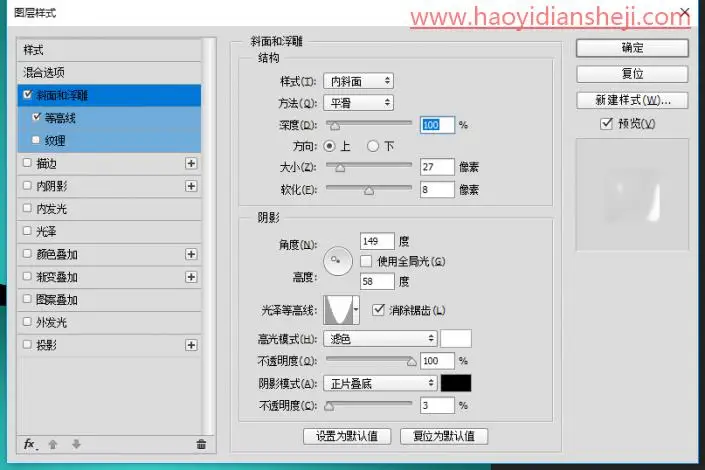Click the 大小 value field showing 27
Image resolution: width=705 pixels, height=470 pixels.
437,167
